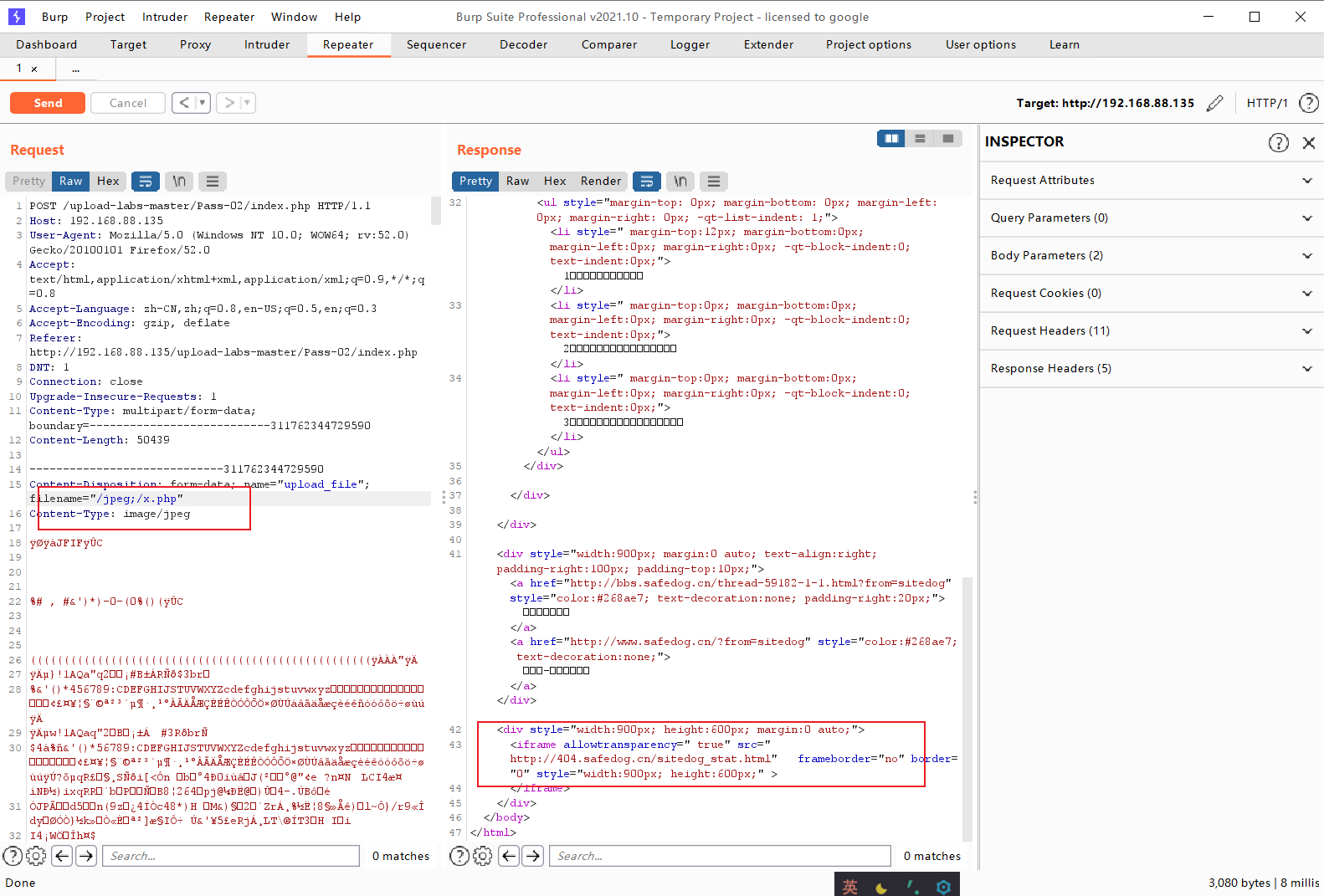Open Response editor hamburger options menu
The height and width of the screenshot is (896, 1324).
(x=714, y=181)
